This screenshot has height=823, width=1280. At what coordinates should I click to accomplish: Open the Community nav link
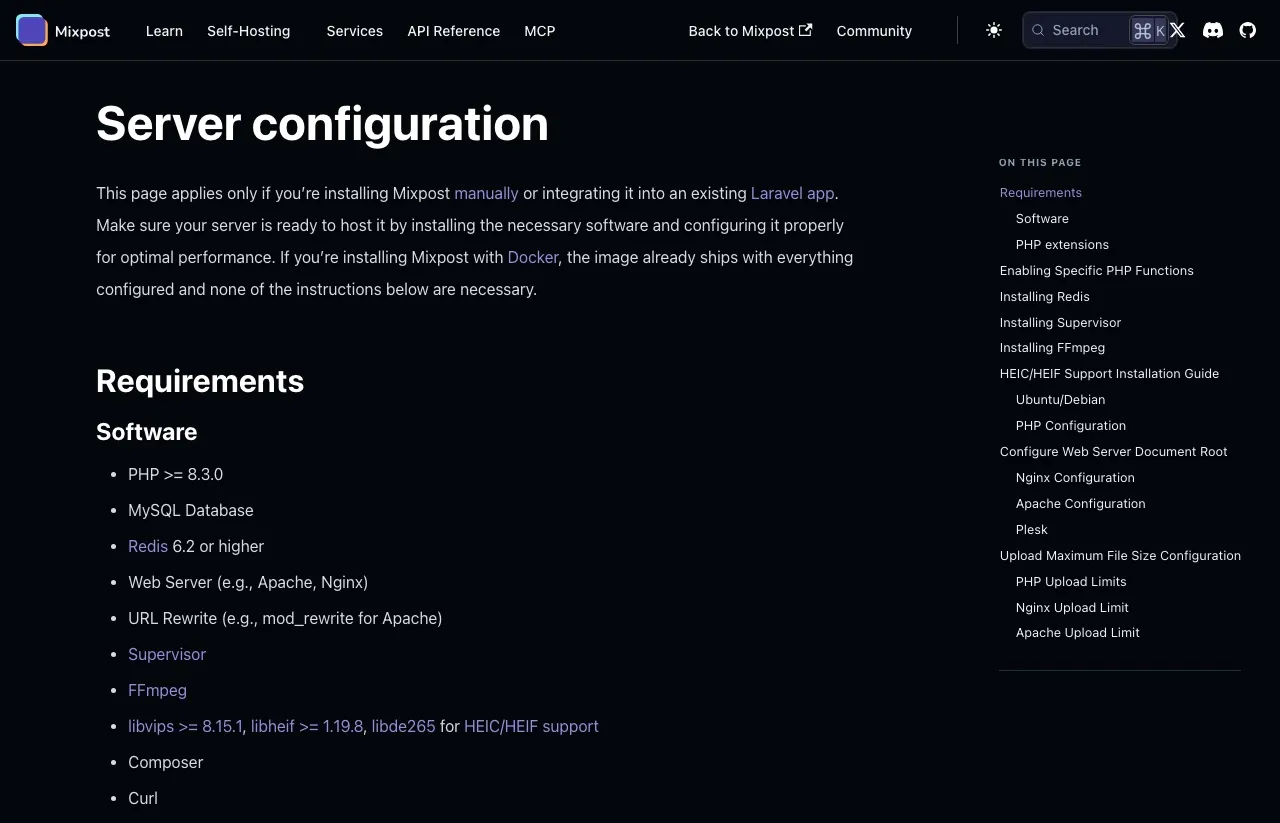(x=874, y=31)
